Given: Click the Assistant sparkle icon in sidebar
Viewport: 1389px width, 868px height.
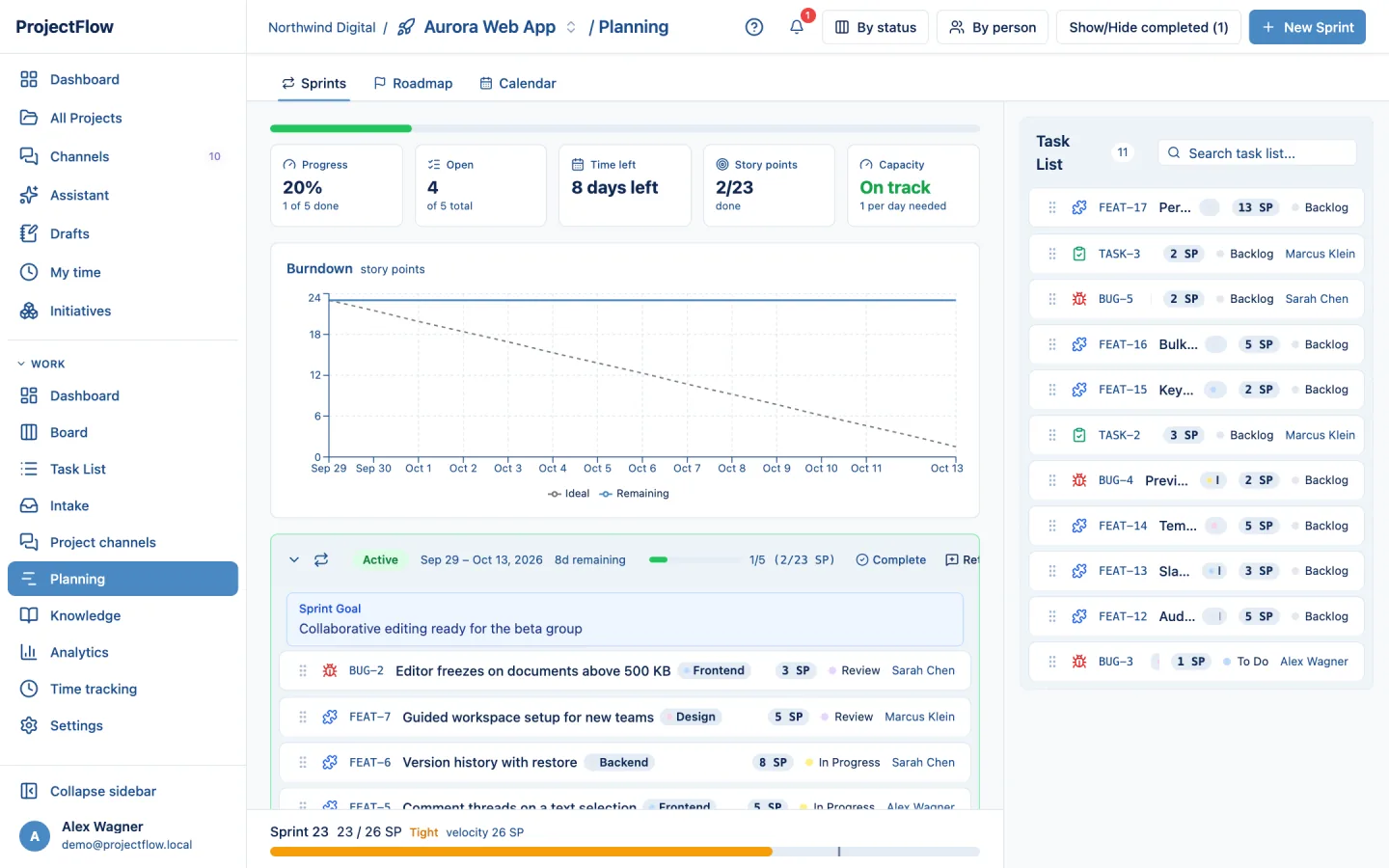Looking at the screenshot, I should tap(29, 195).
